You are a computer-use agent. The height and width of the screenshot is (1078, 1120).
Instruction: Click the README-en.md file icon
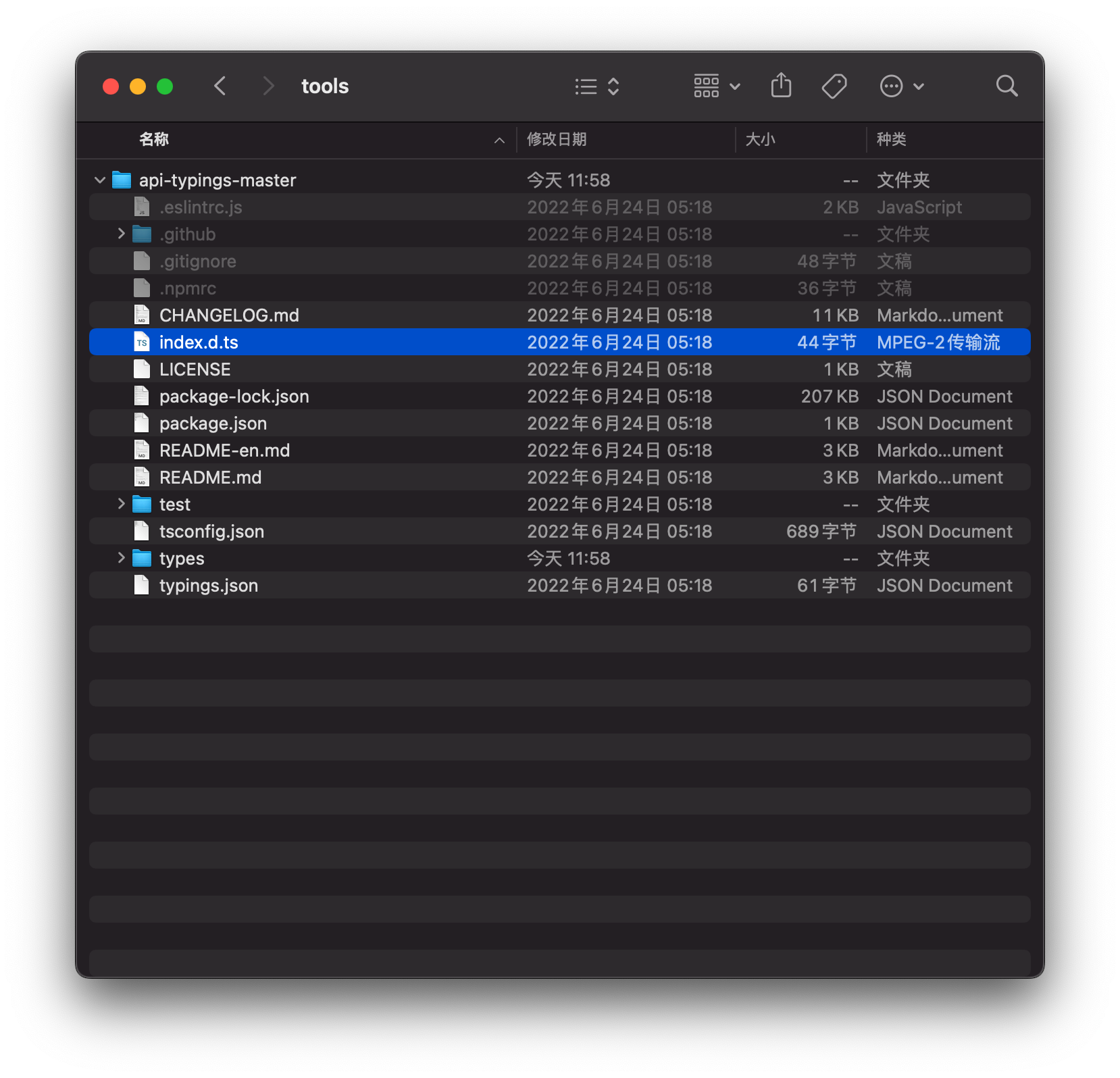pos(141,450)
